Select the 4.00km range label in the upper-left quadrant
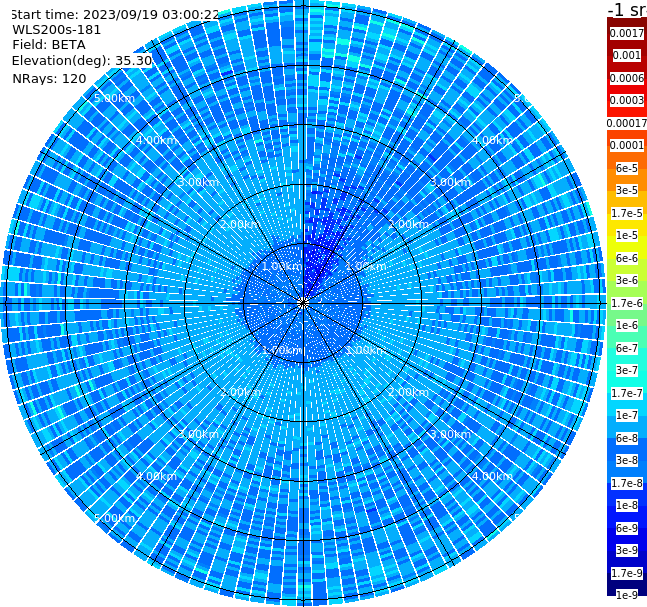Screen dimensions: 647x607 coord(156,140)
